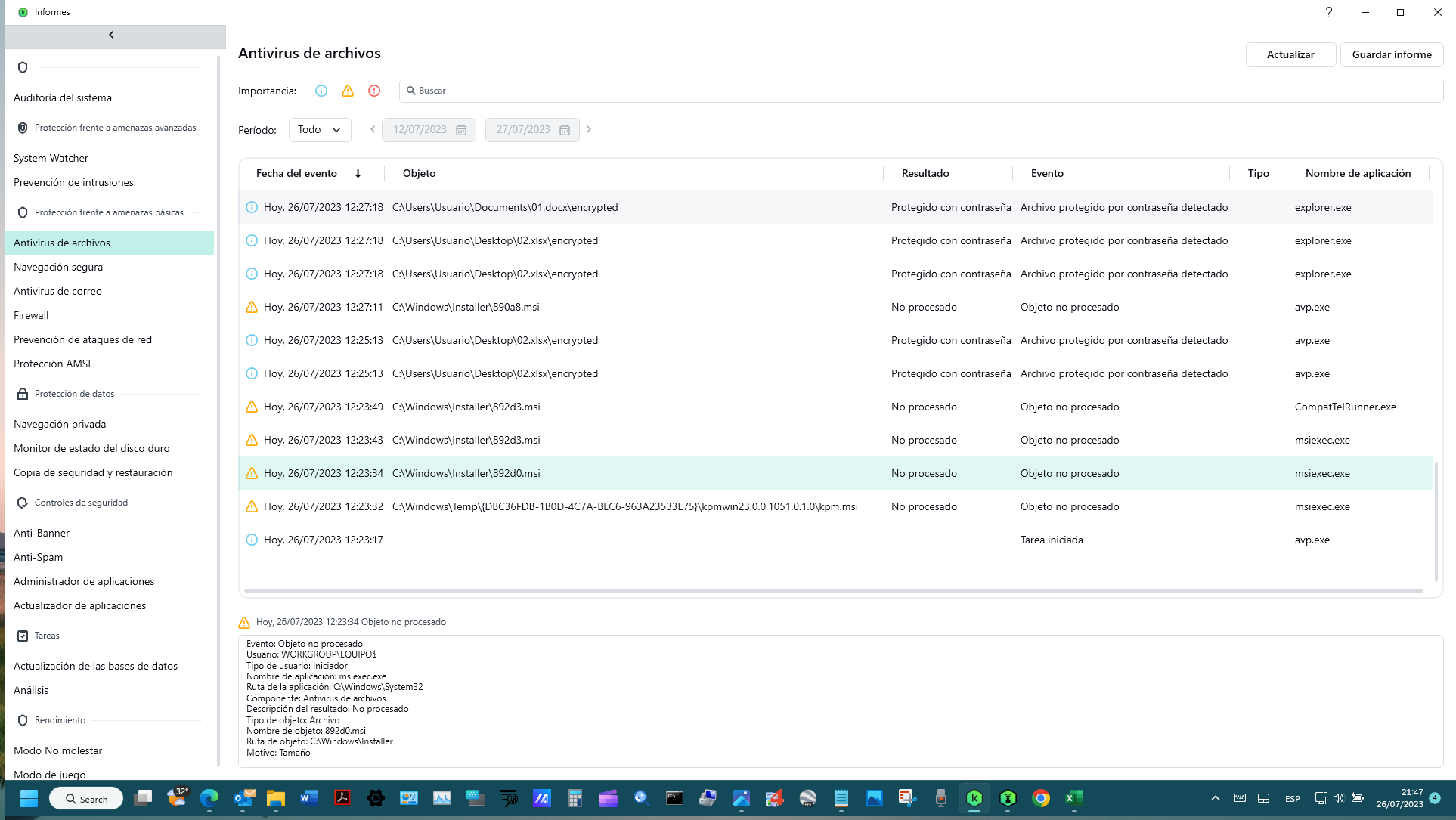Toggle the informational importance filter icon

(321, 91)
